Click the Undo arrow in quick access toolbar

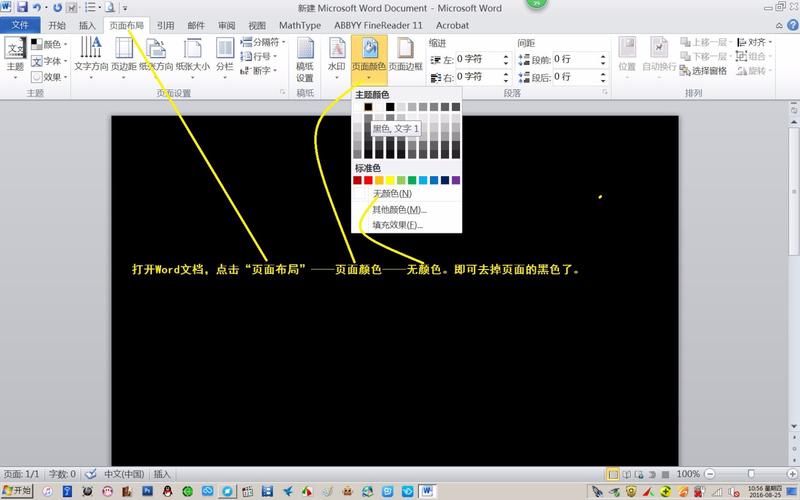click(37, 8)
